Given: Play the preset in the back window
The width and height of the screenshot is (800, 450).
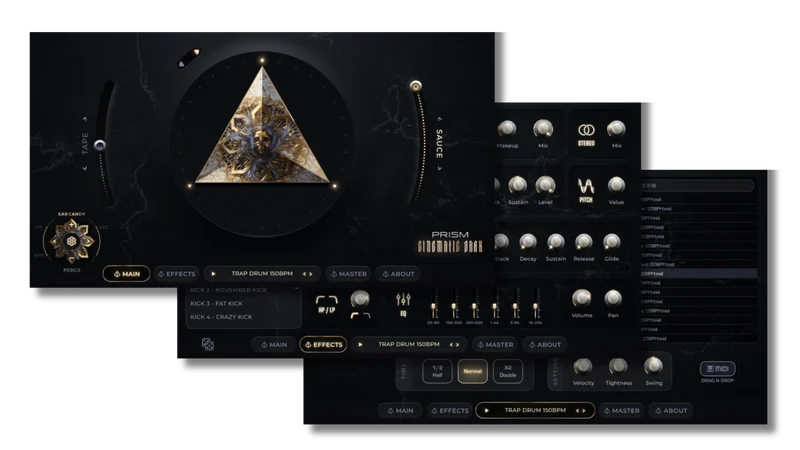Looking at the screenshot, I should 486,410.
